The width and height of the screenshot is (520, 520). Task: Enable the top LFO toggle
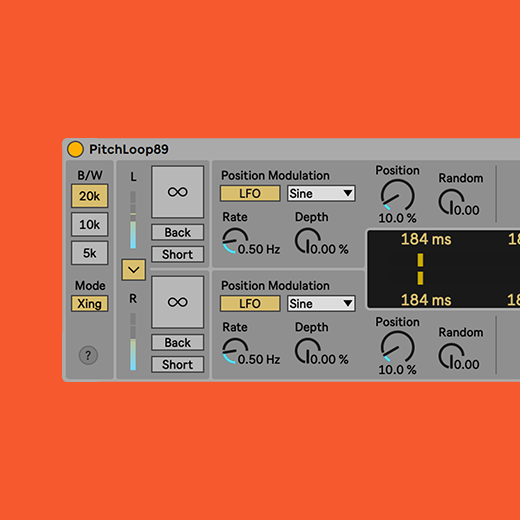click(x=250, y=193)
